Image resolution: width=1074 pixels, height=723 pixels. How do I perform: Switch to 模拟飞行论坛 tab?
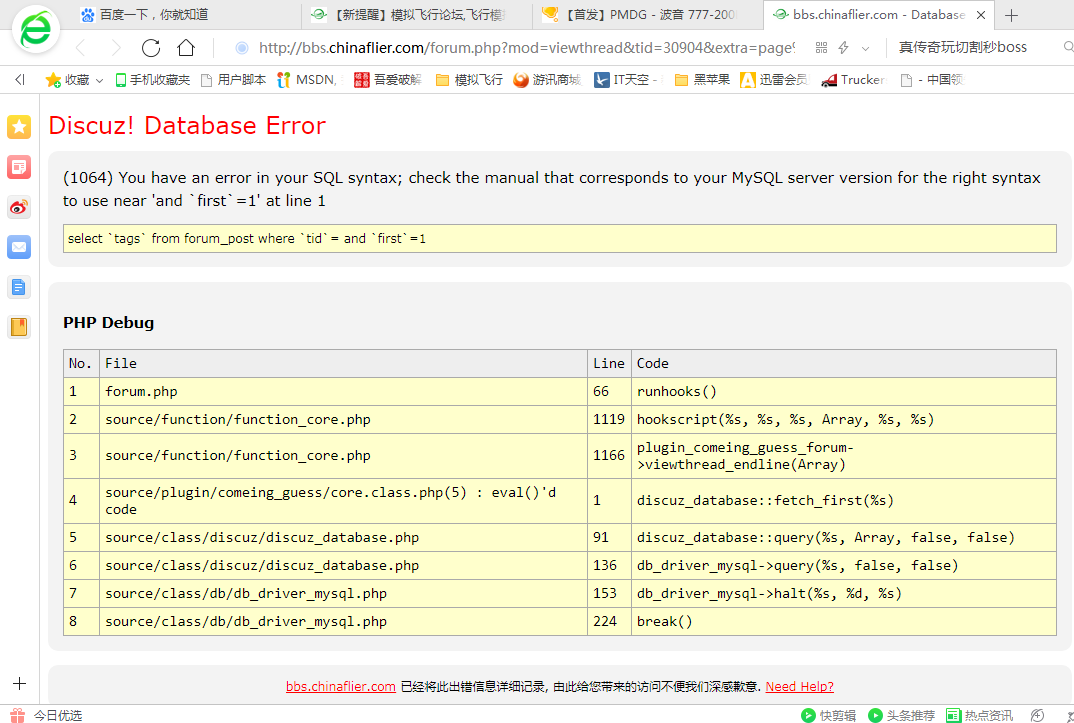416,15
